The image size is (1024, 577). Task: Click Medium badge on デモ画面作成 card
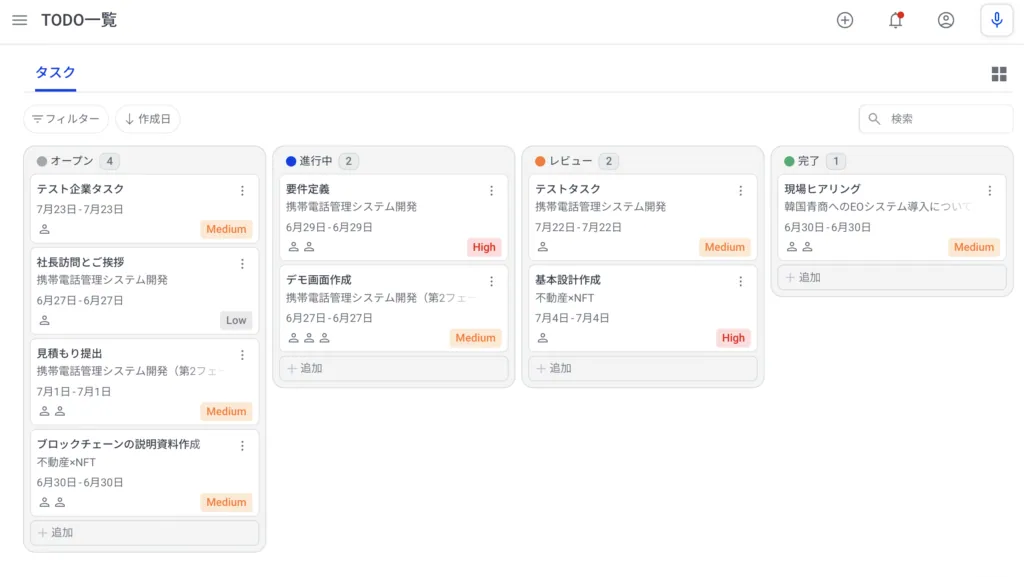[475, 338]
